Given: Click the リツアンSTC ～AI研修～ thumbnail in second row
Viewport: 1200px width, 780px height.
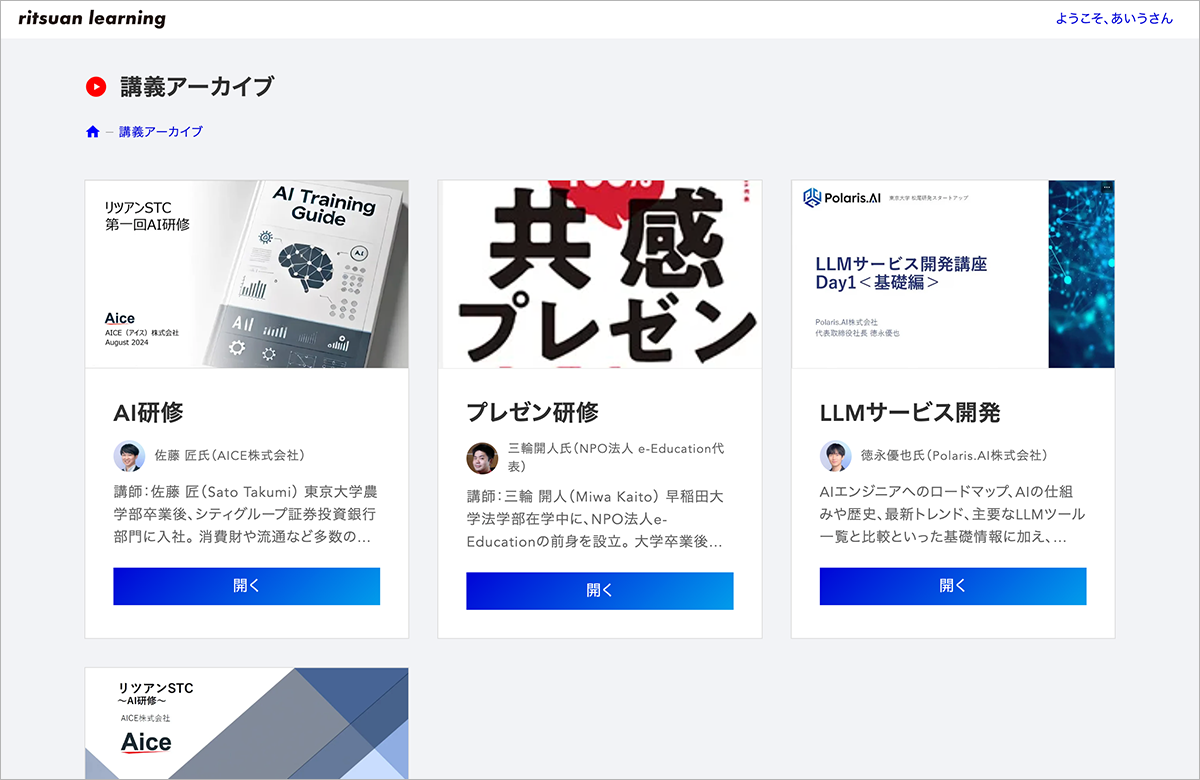Looking at the screenshot, I should point(247,724).
